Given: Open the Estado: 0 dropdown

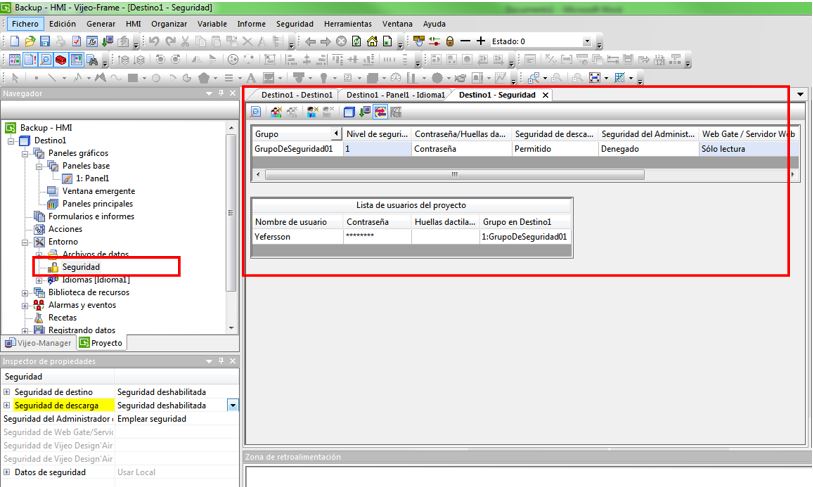Looking at the screenshot, I should [x=587, y=41].
